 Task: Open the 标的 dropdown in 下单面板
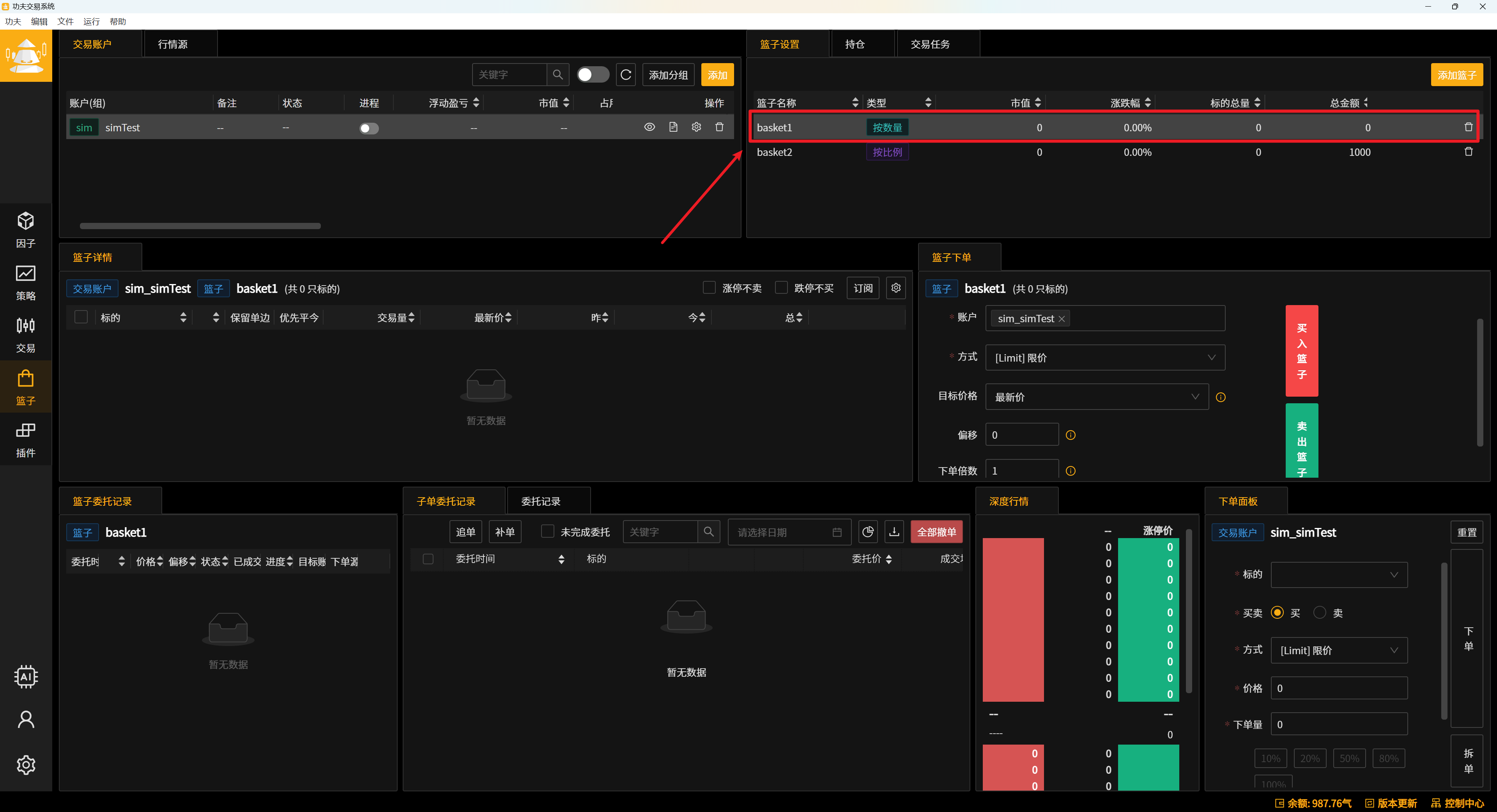pyautogui.click(x=1339, y=575)
